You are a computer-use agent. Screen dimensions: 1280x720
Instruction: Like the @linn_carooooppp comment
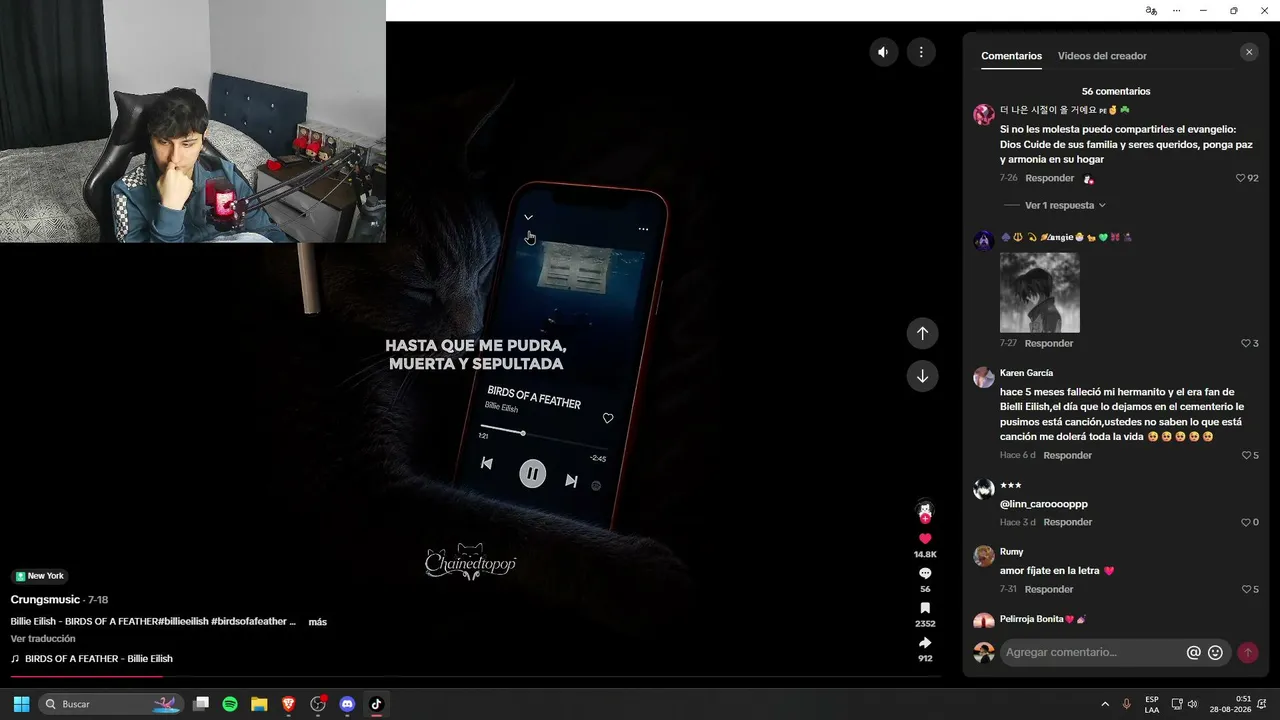click(1246, 522)
